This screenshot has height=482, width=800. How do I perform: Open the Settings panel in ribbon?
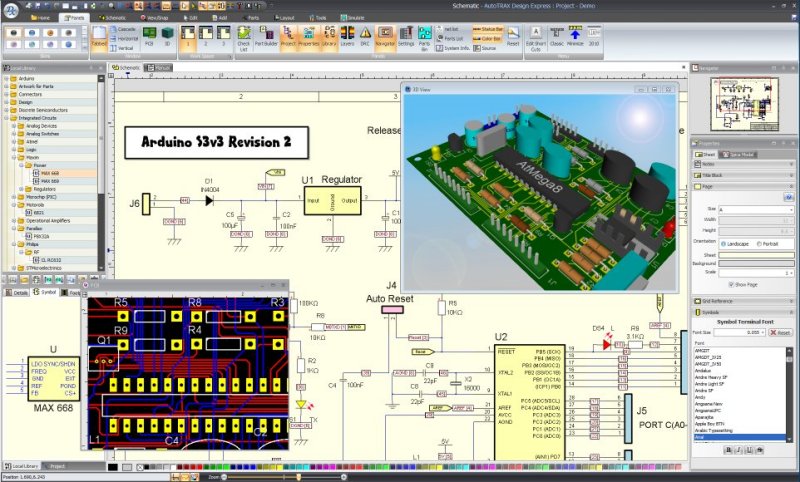point(406,37)
